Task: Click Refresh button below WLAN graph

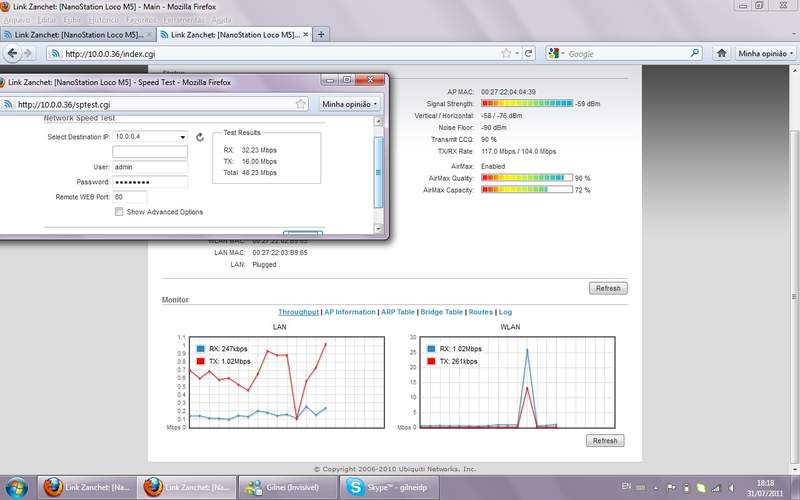Action: pyautogui.click(x=605, y=440)
